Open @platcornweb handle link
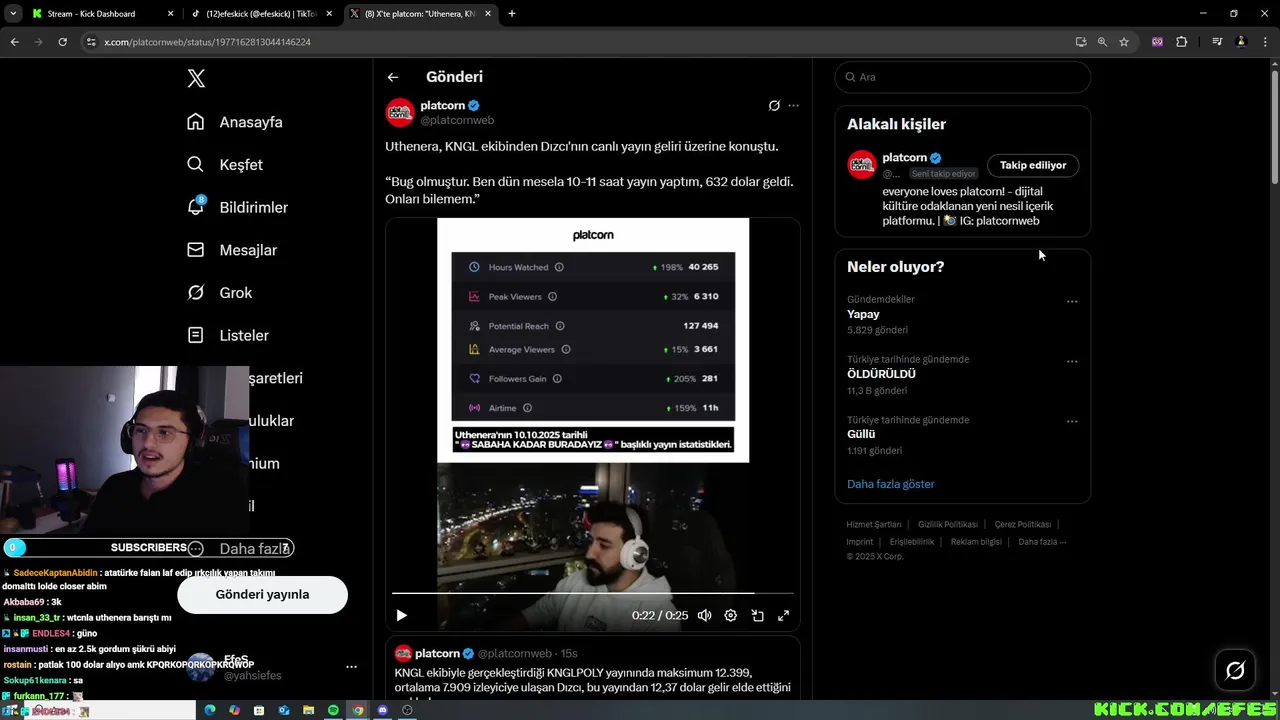The height and width of the screenshot is (720, 1280). tap(457, 120)
